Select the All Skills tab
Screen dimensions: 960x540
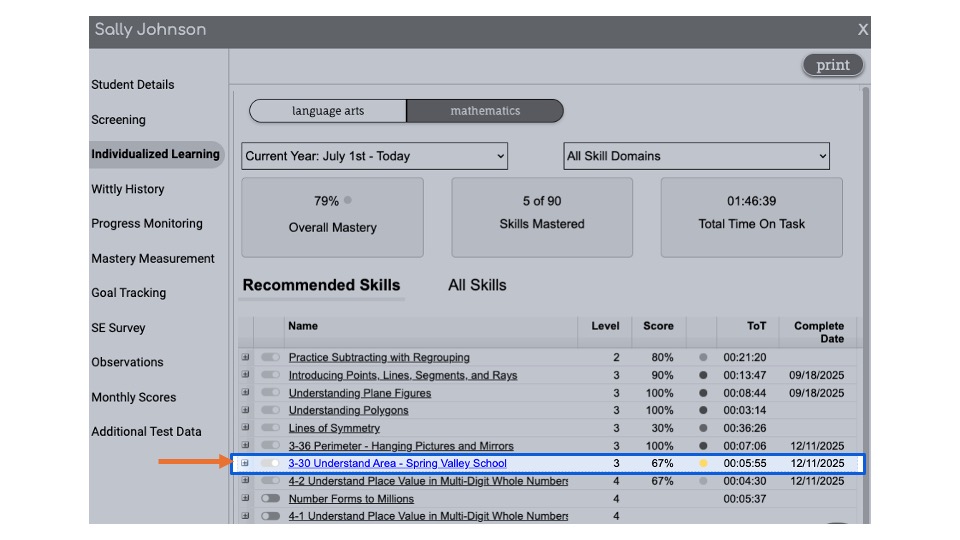(x=477, y=285)
